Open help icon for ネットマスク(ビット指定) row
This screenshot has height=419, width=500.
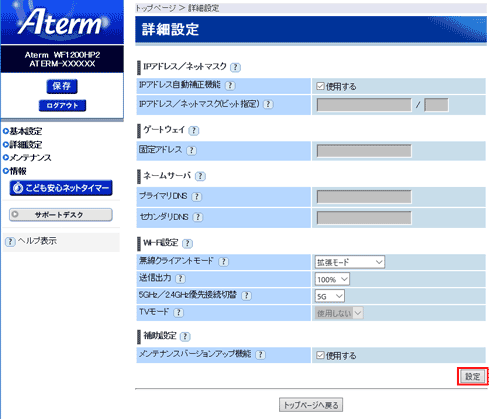point(268,104)
